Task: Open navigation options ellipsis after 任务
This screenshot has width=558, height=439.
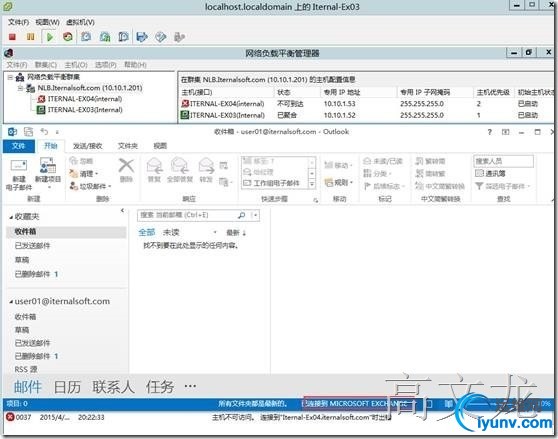Action: click(x=190, y=386)
